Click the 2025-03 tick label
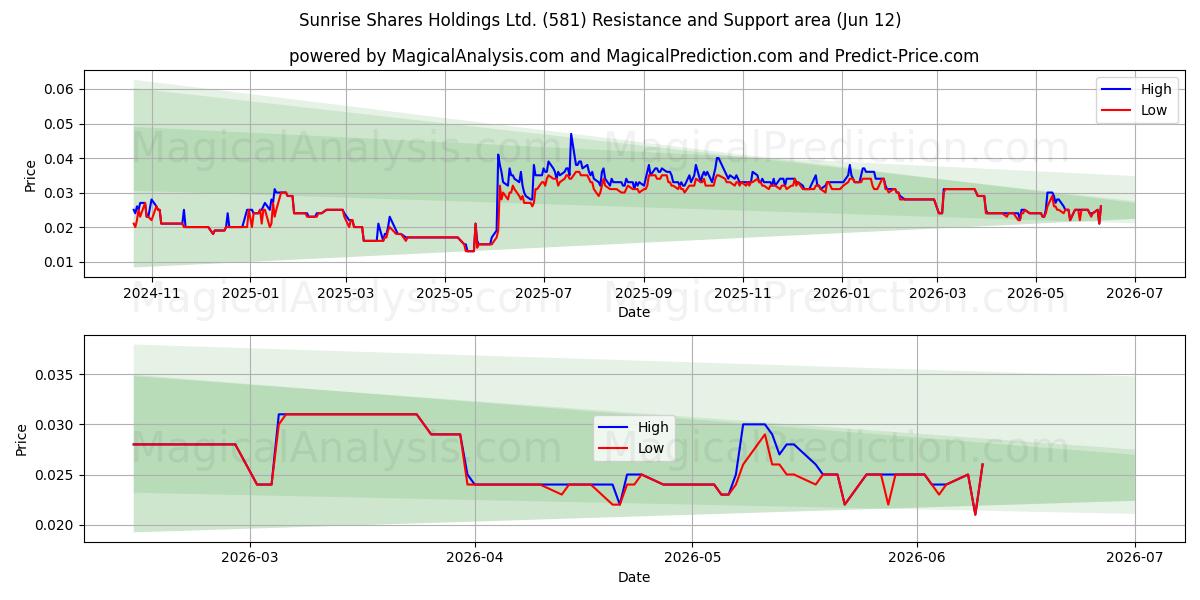This screenshot has width=1200, height=600. pos(346,294)
